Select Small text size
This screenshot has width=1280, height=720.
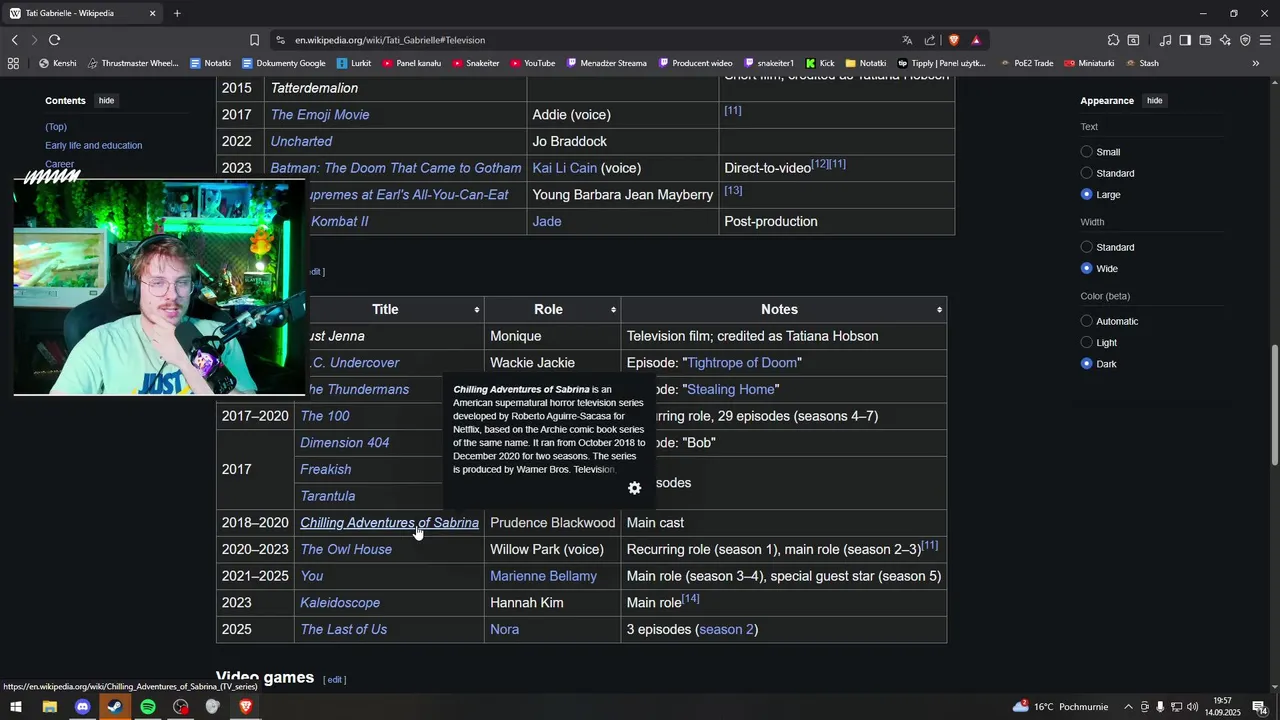[x=1087, y=152]
